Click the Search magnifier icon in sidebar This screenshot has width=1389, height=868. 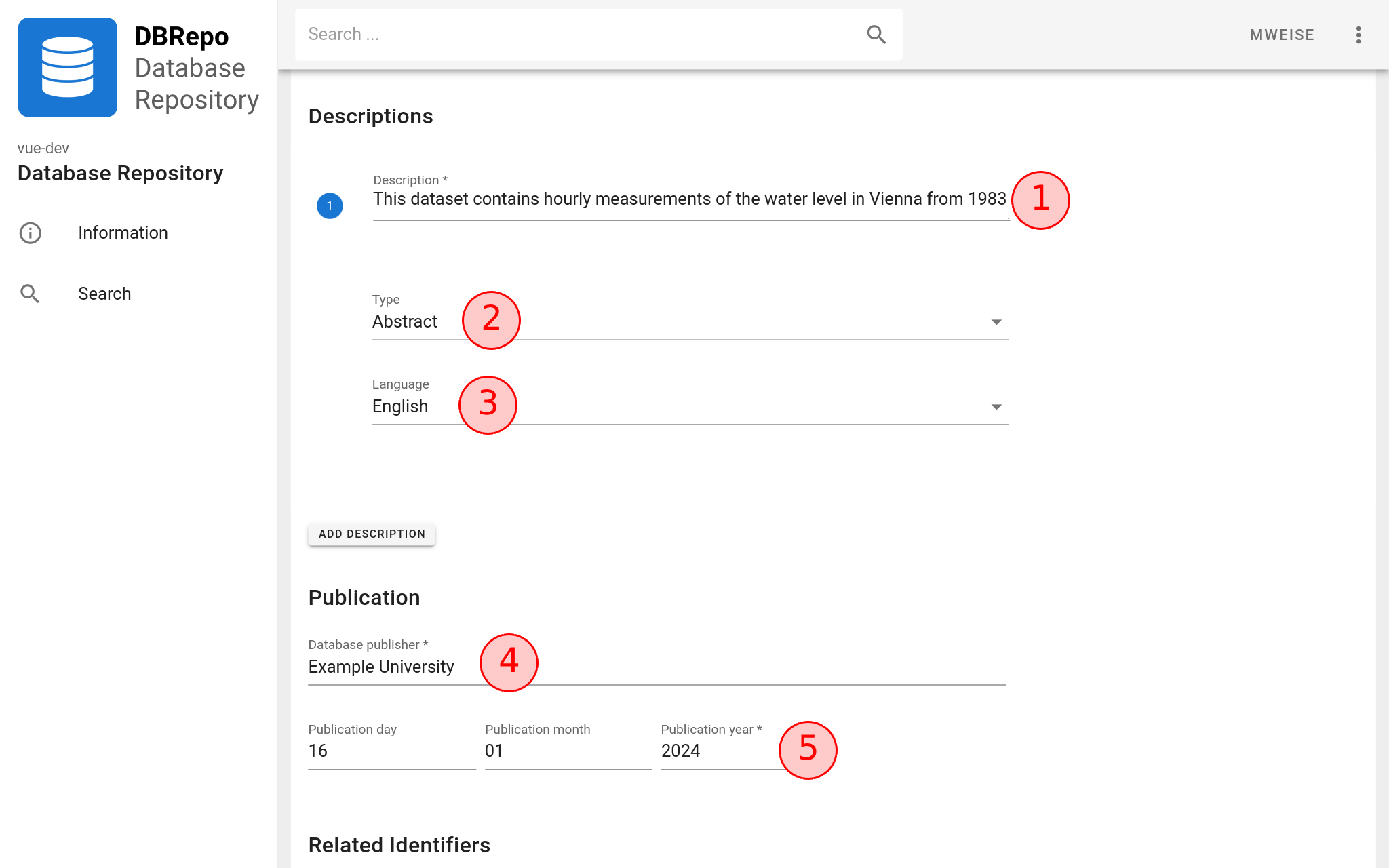31,294
